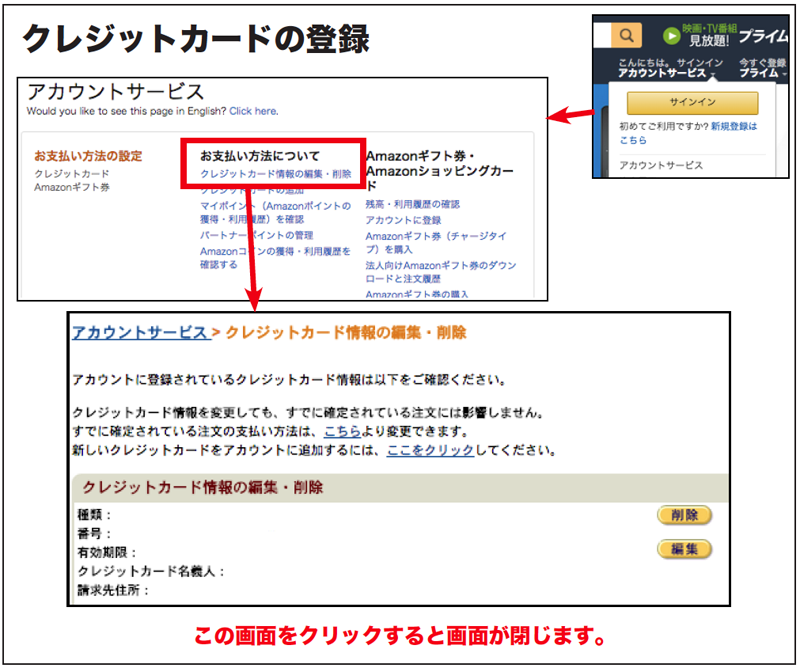This screenshot has height=668, width=800.
Task: Click the お支払い方法の設定 heading
Action: click(88, 156)
